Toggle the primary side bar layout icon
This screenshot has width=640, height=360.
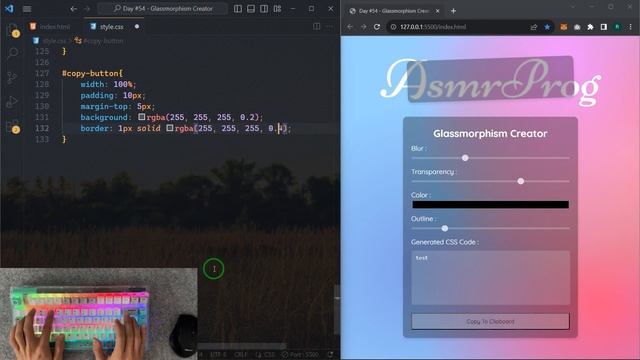(x=238, y=9)
